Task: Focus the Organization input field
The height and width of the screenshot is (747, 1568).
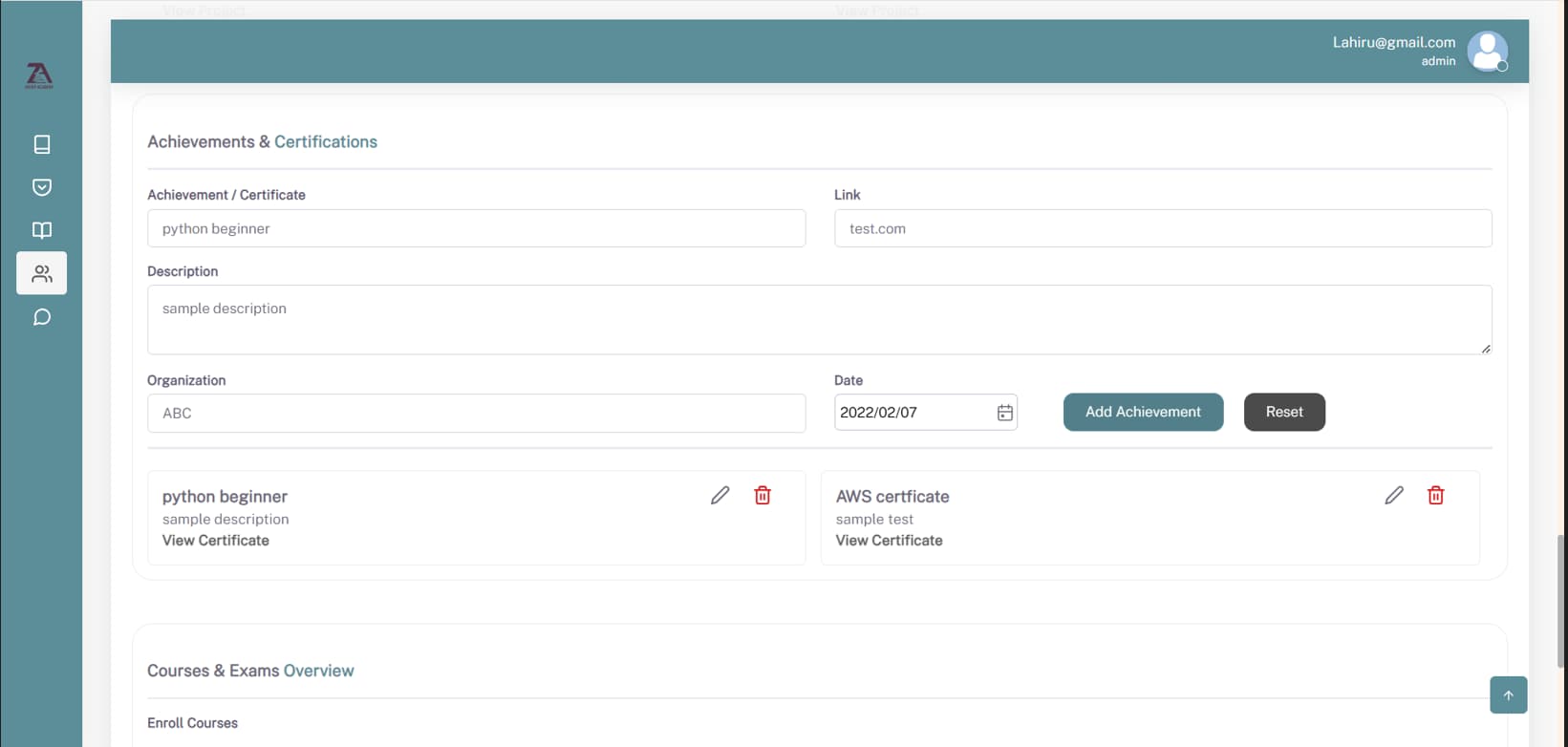Action: click(x=477, y=414)
